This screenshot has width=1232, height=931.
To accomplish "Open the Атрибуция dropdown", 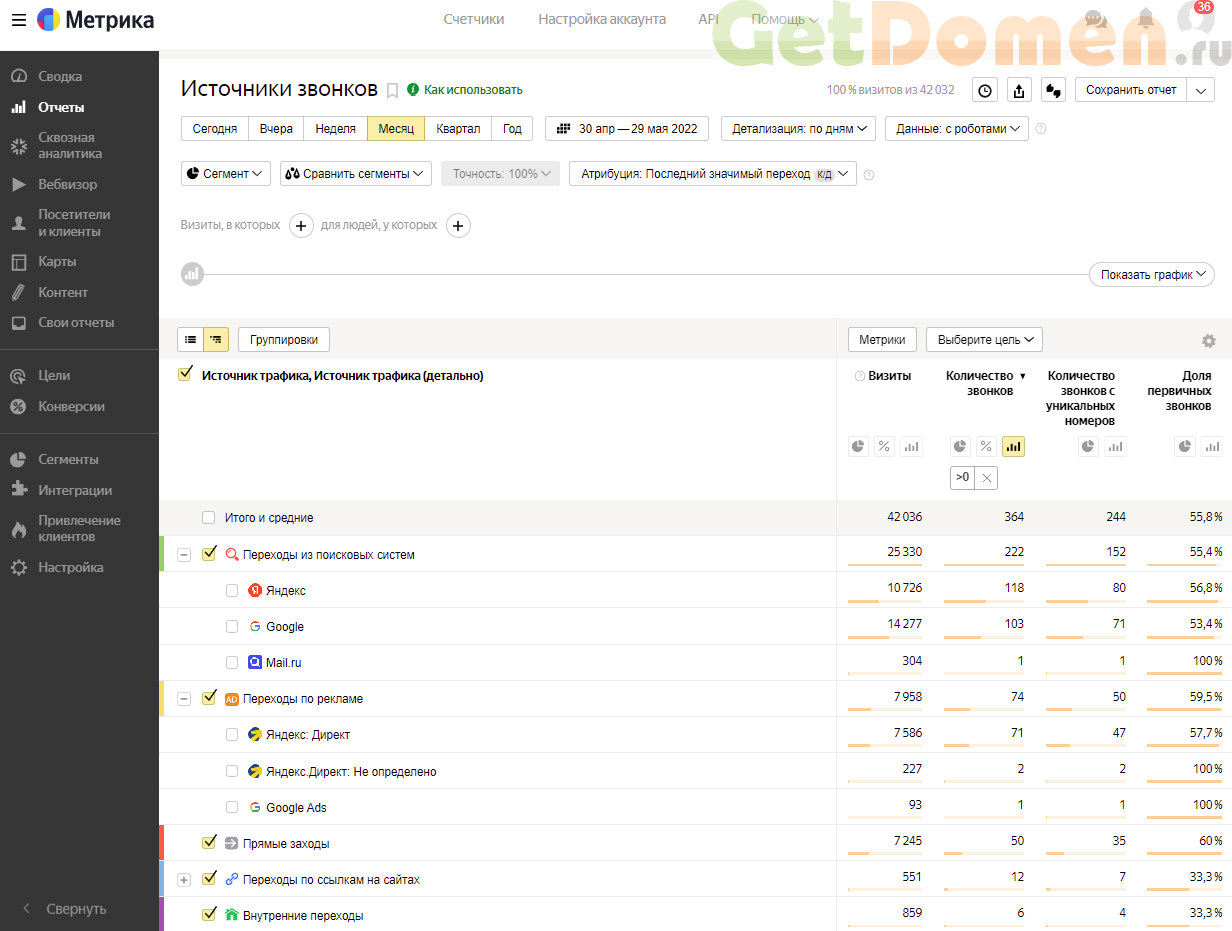I will [713, 173].
